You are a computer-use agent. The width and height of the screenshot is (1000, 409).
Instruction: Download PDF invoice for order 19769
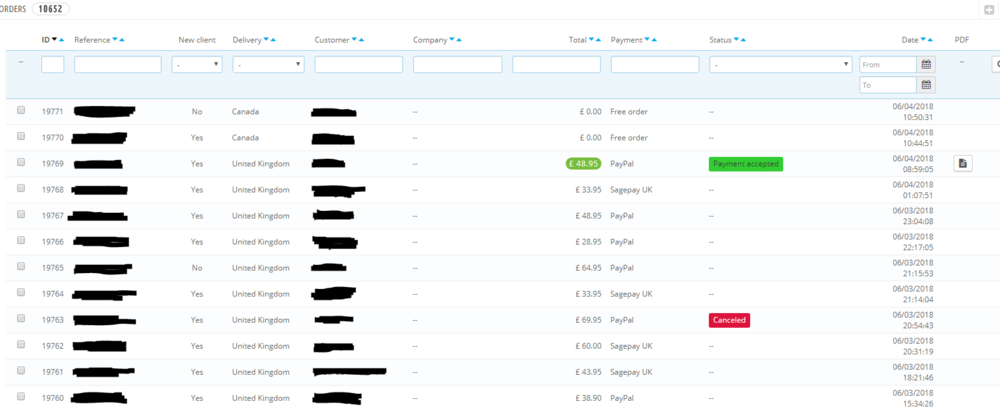963,164
